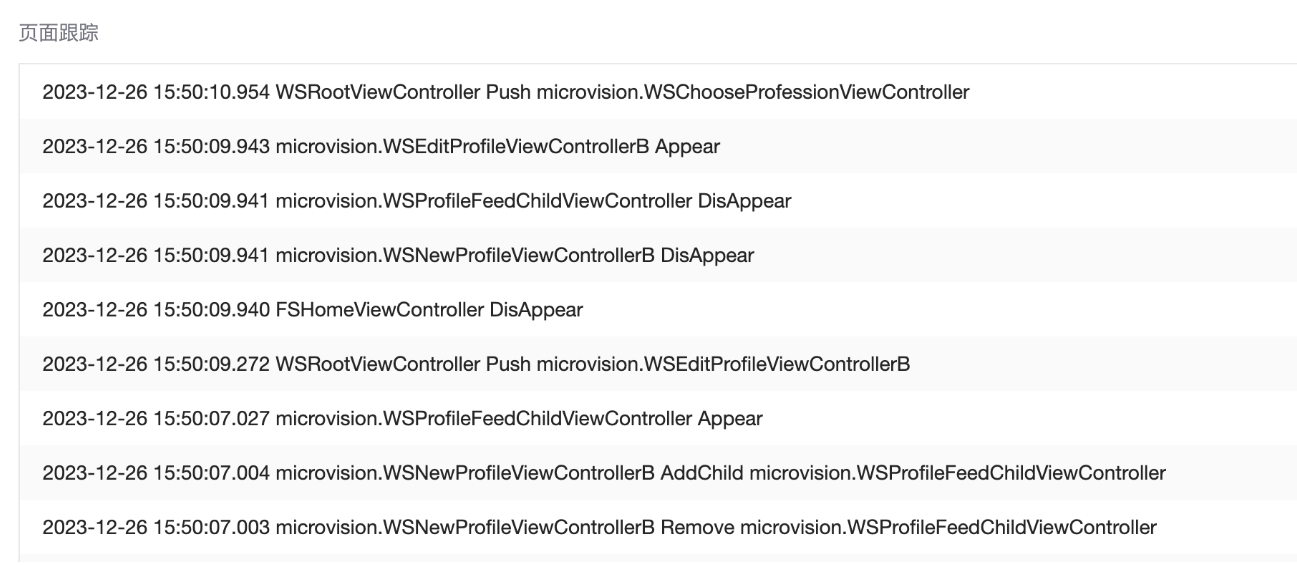Select the WSEditProfileViewControllerB Appear log row
Screen dimensions: 1297x565
381,147
